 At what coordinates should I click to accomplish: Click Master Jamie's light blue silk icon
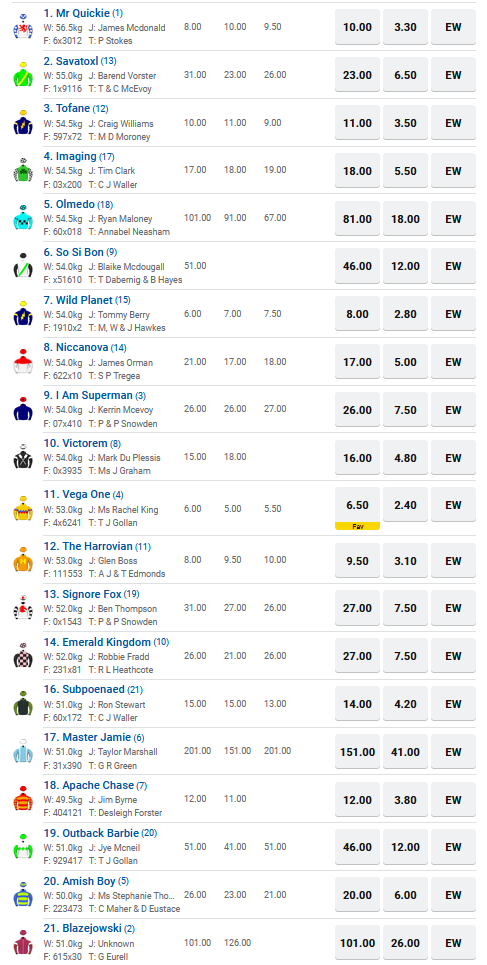(x=23, y=751)
